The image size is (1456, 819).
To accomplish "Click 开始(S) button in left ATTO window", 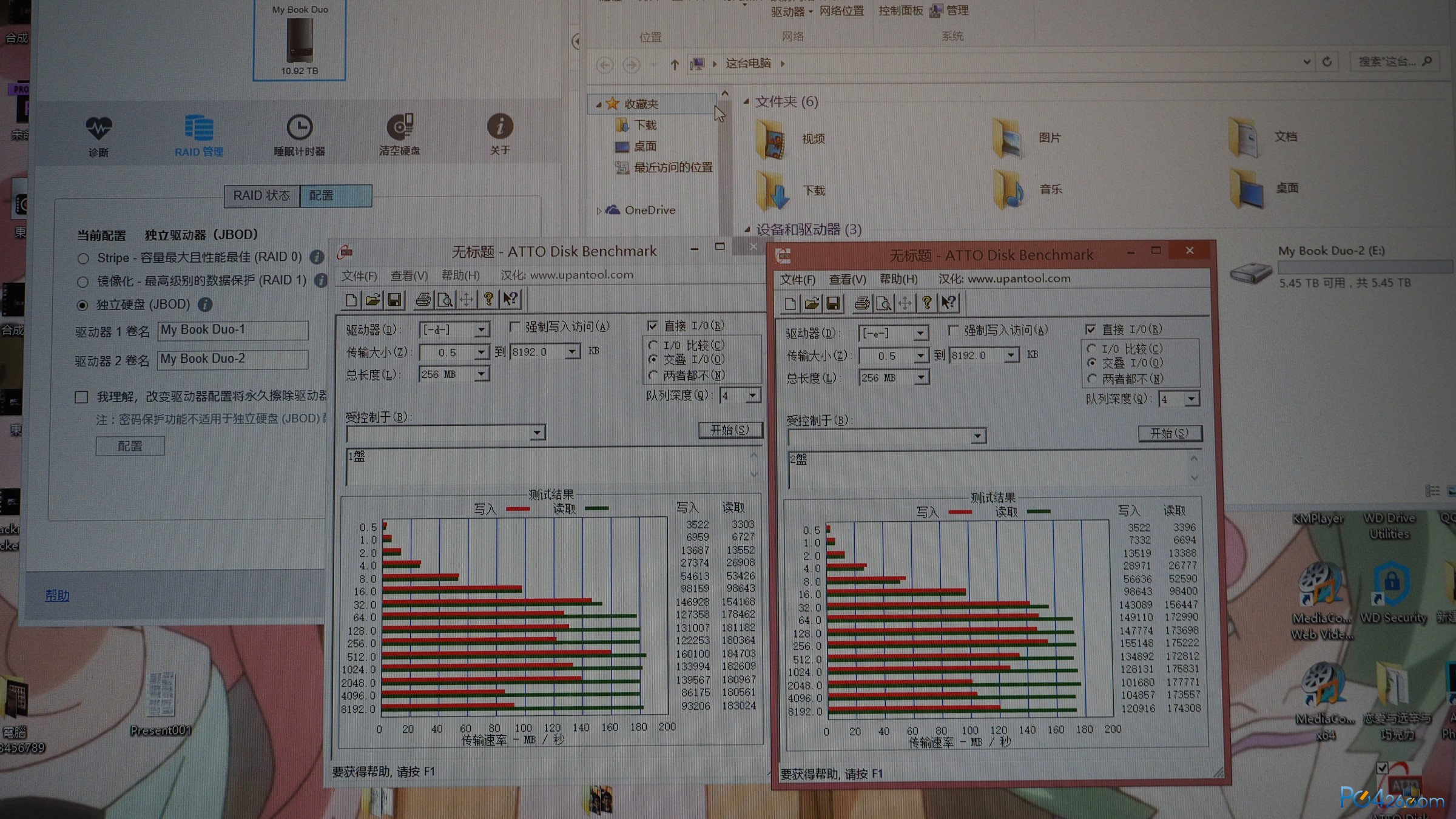I will 730,430.
